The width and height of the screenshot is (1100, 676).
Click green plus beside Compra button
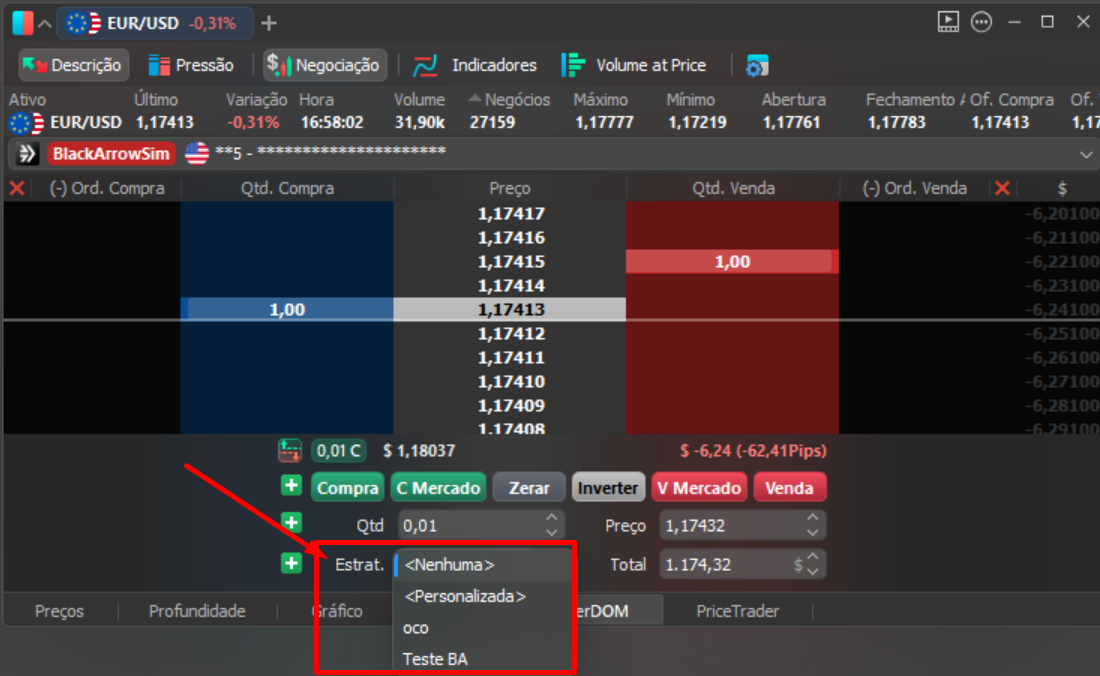pyautogui.click(x=291, y=485)
